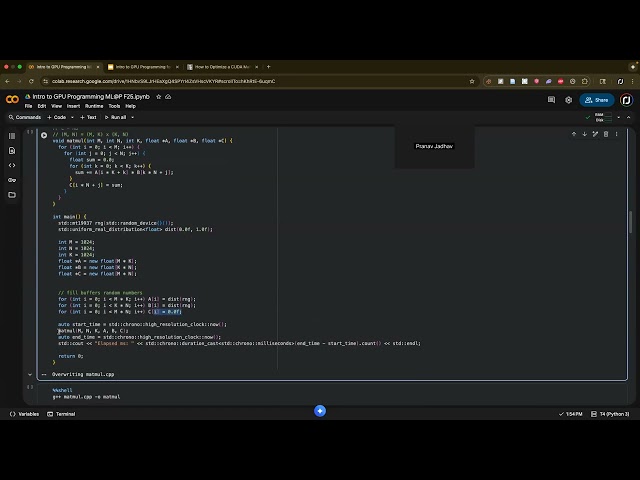Open browser side panel icon
640x480 pixels.
click(603, 81)
